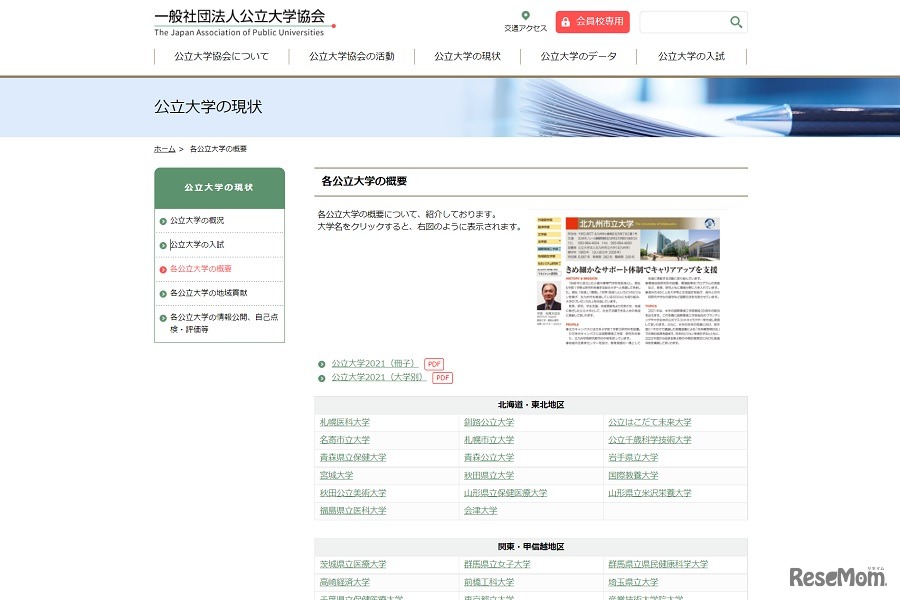Image resolution: width=900 pixels, height=600 pixels.
Task: Click the red 会員校専用 button
Action: coord(592,22)
